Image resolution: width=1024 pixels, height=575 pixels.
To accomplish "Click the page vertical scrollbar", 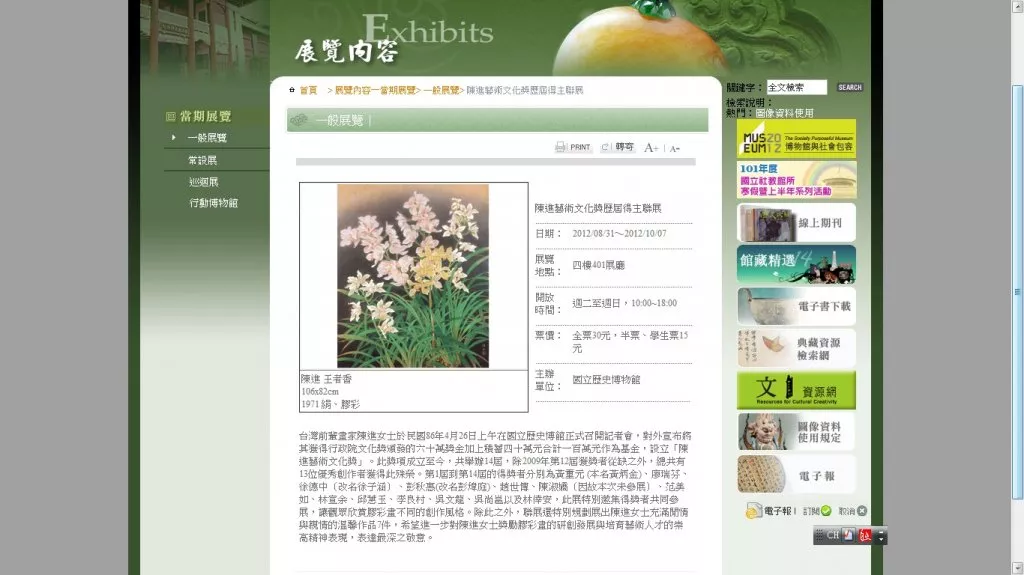I will click(1017, 291).
